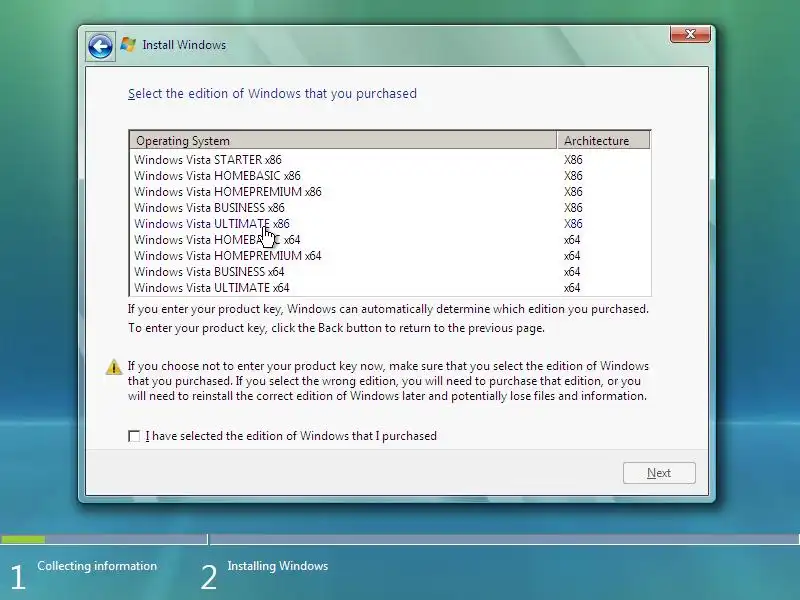
Task: Click X86 architecture cell for STARTER row
Action: pyautogui.click(x=573, y=160)
